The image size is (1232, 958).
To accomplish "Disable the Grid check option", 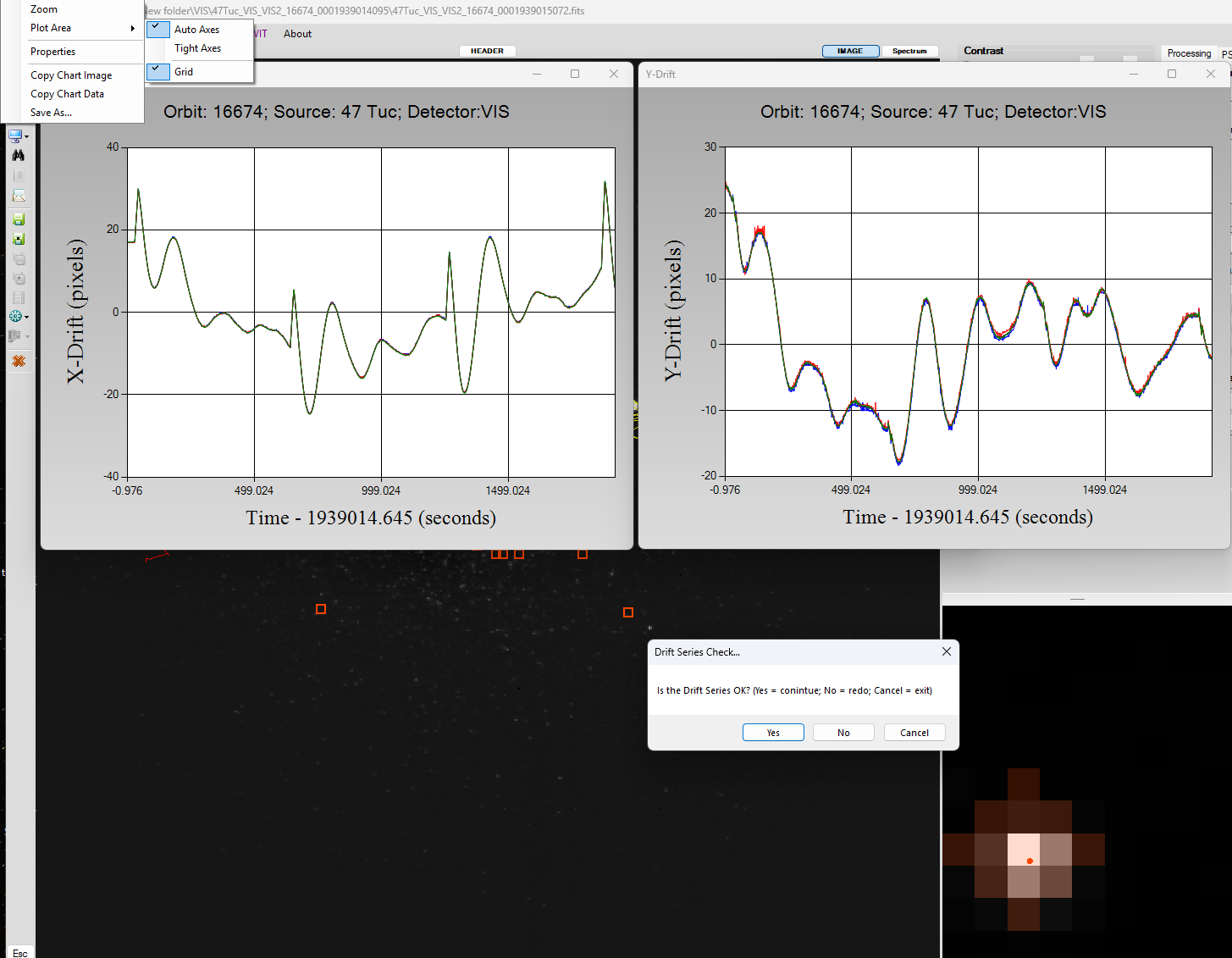I will pyautogui.click(x=184, y=72).
